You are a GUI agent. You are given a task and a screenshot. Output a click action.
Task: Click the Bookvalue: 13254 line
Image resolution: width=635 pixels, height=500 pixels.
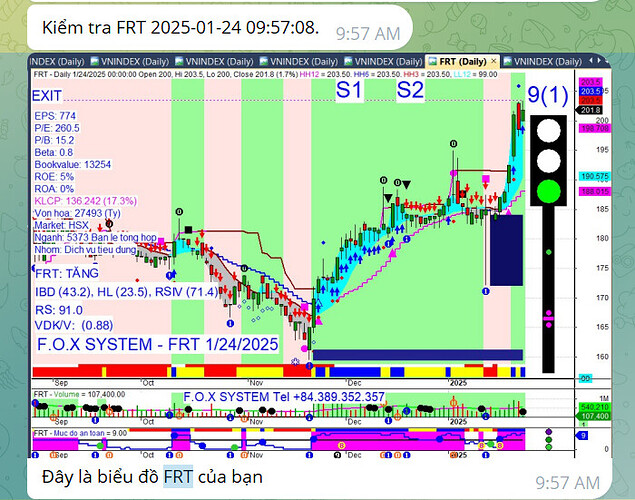pyautogui.click(x=72, y=164)
